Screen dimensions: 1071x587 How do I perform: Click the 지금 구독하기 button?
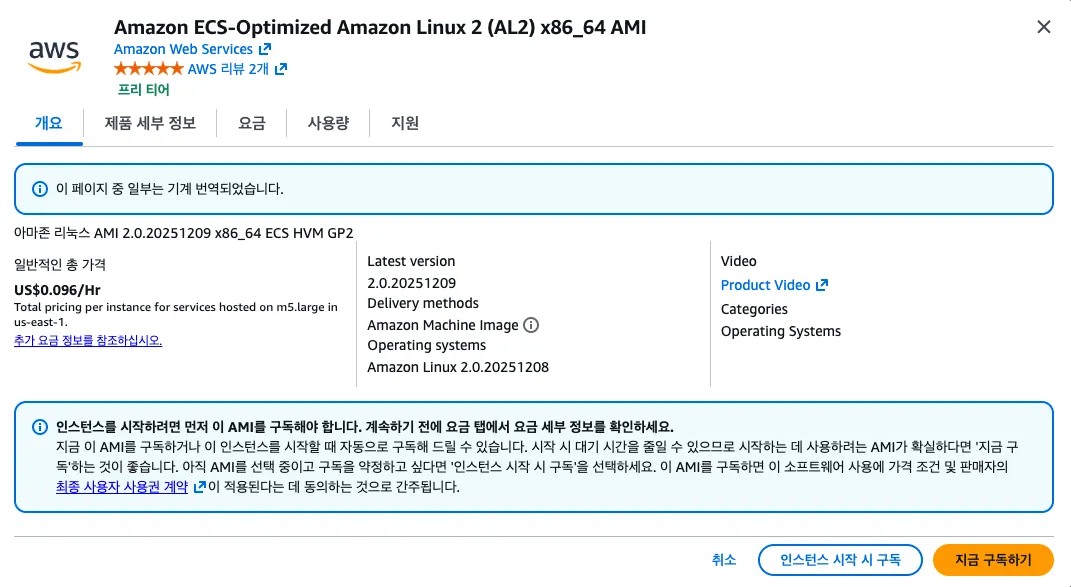994,559
